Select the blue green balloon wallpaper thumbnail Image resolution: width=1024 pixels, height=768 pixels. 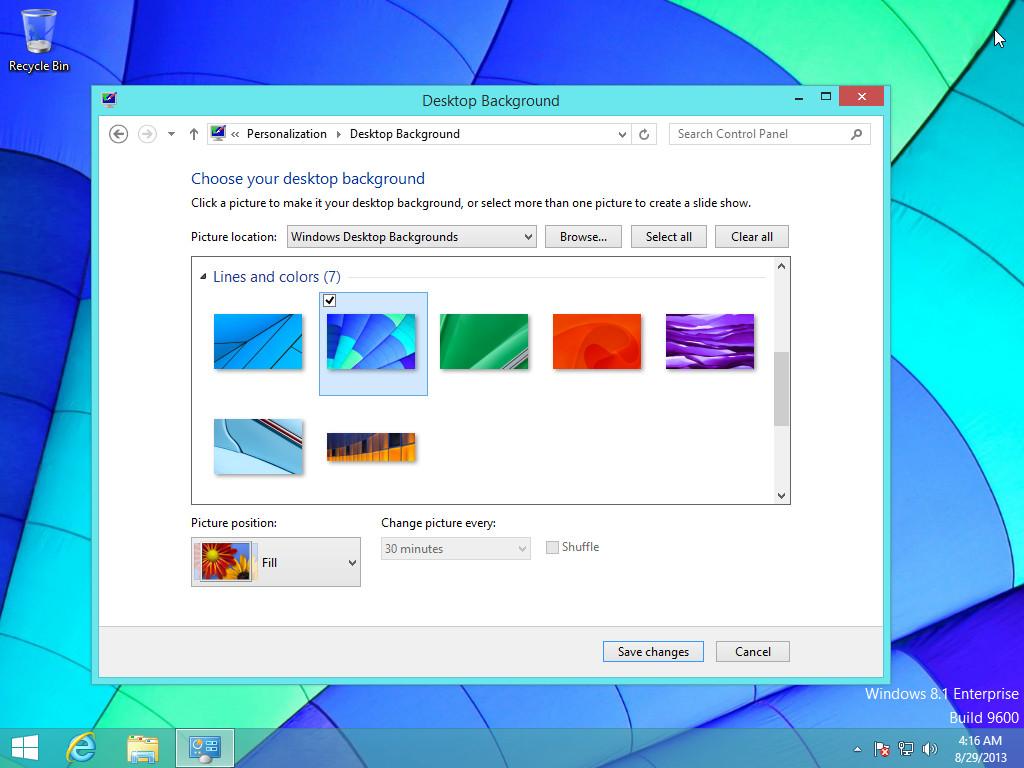click(371, 342)
